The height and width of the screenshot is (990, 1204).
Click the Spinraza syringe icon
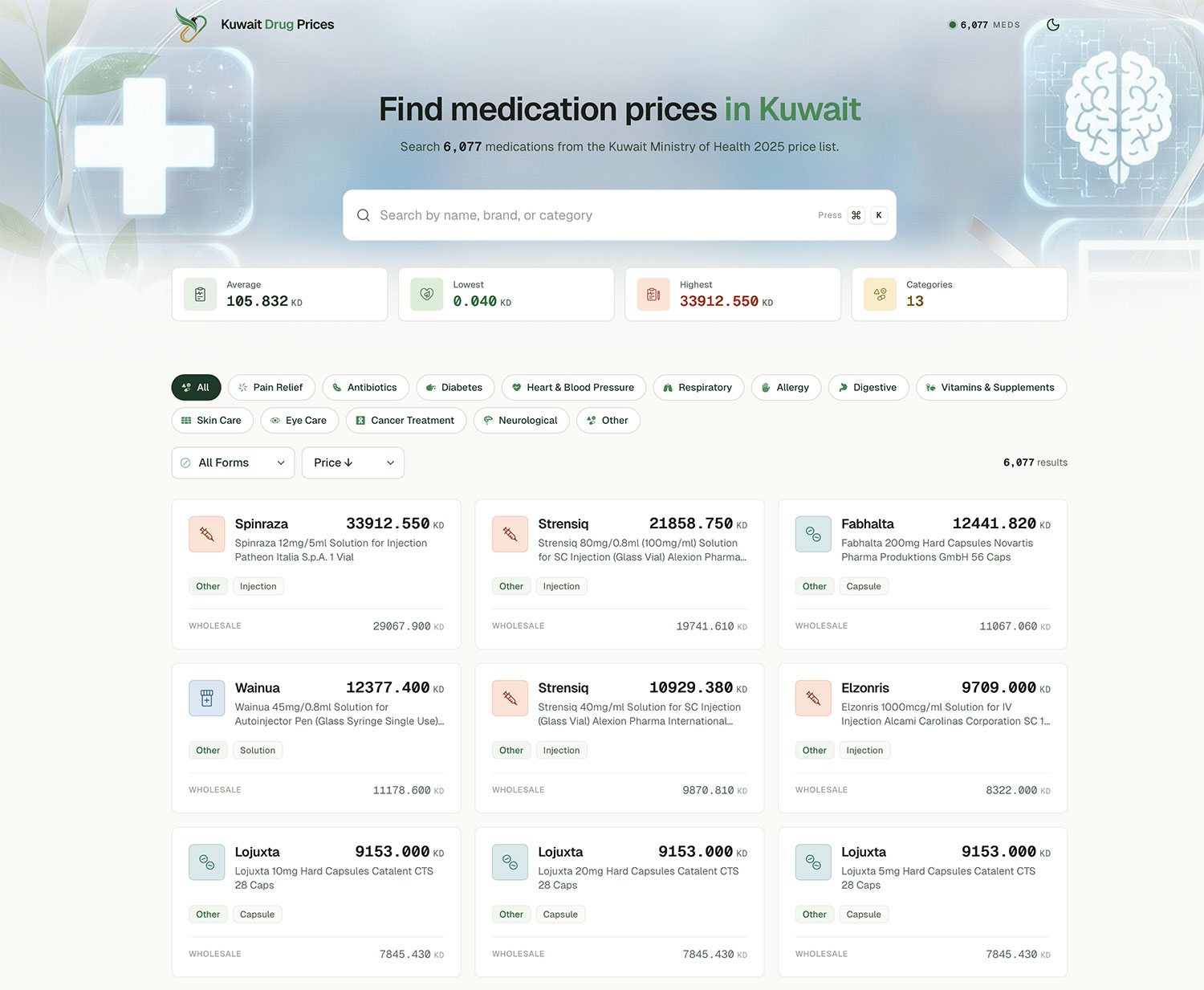206,534
